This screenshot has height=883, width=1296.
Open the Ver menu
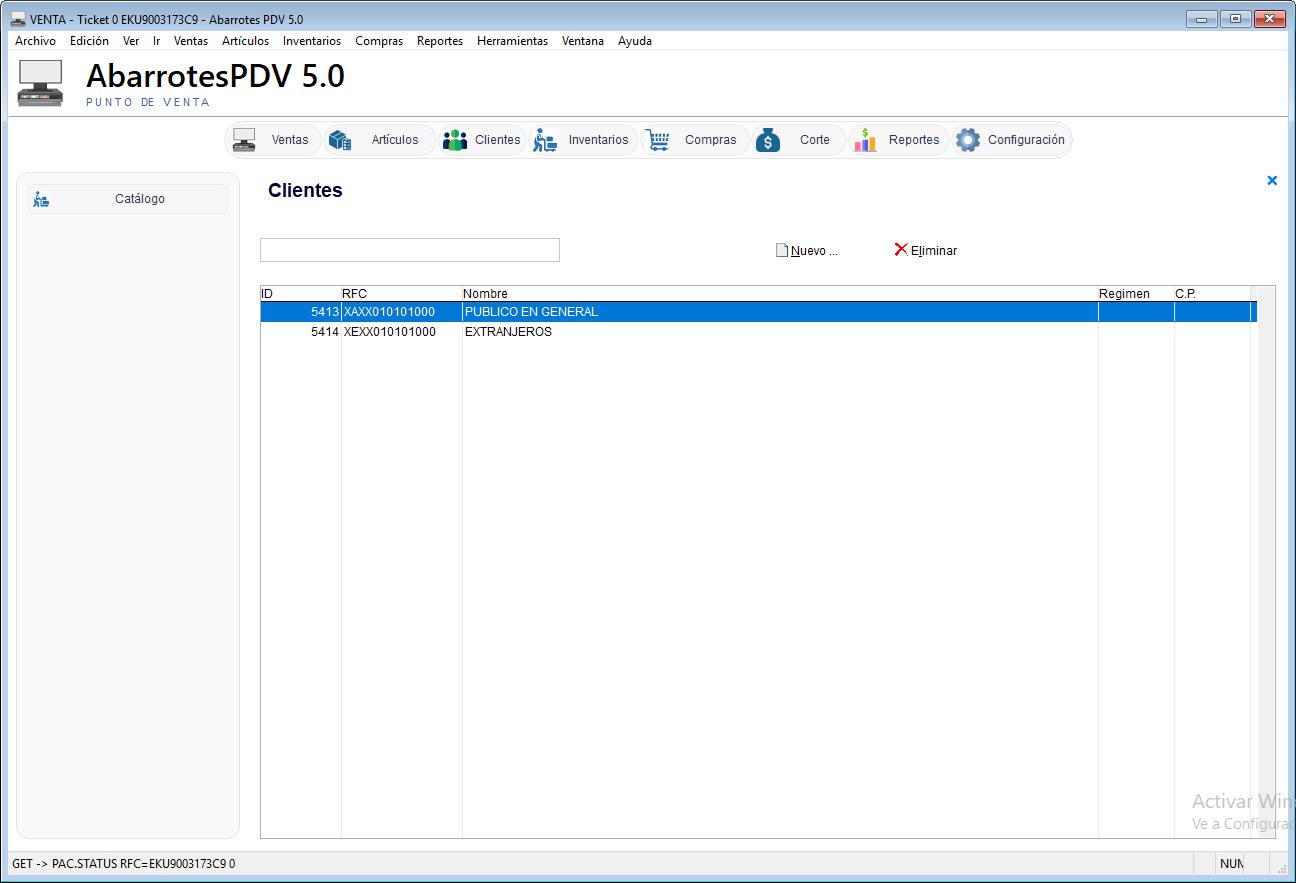131,41
